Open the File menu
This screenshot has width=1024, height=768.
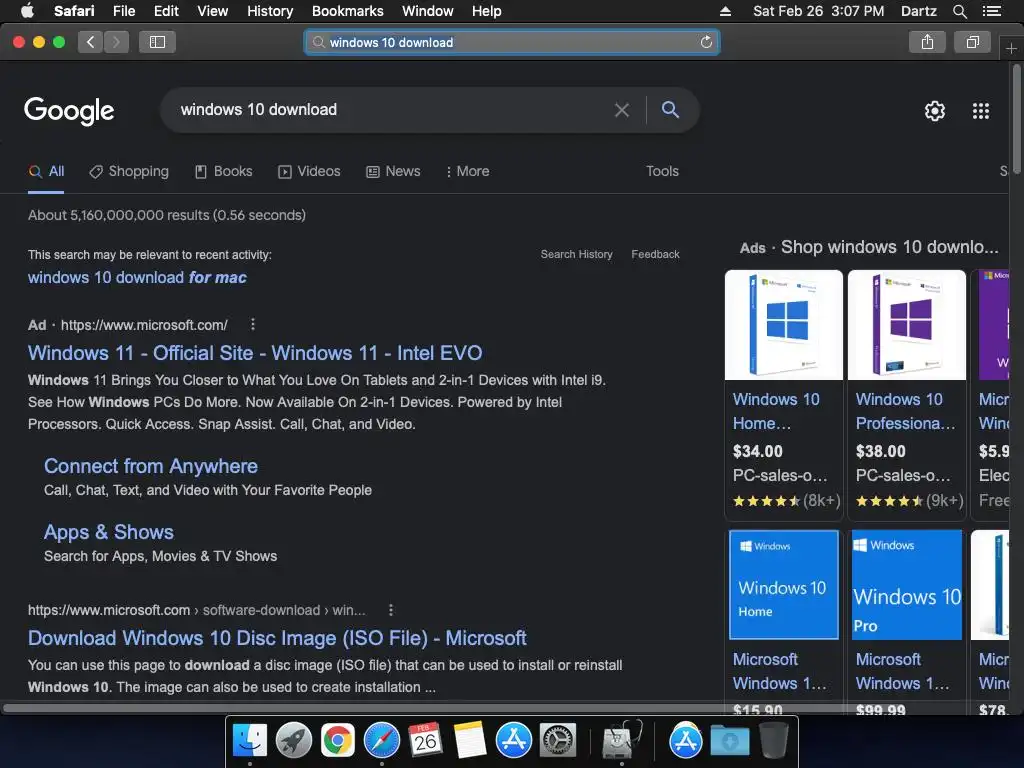point(123,11)
